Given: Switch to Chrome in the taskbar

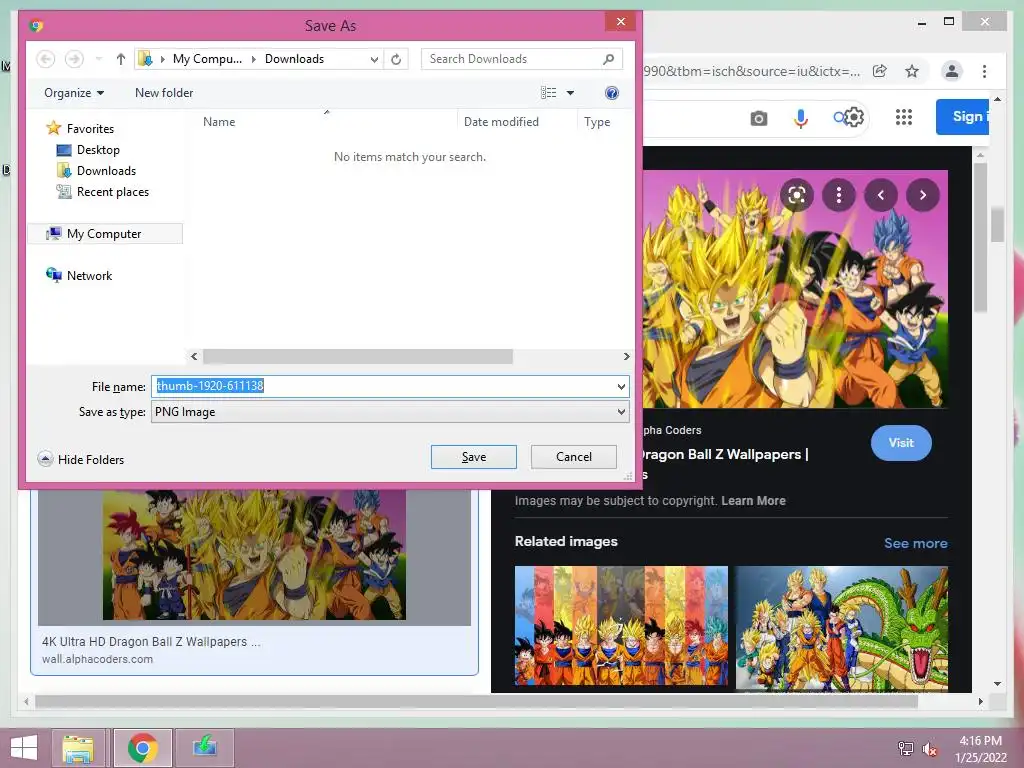Looking at the screenshot, I should [x=142, y=748].
